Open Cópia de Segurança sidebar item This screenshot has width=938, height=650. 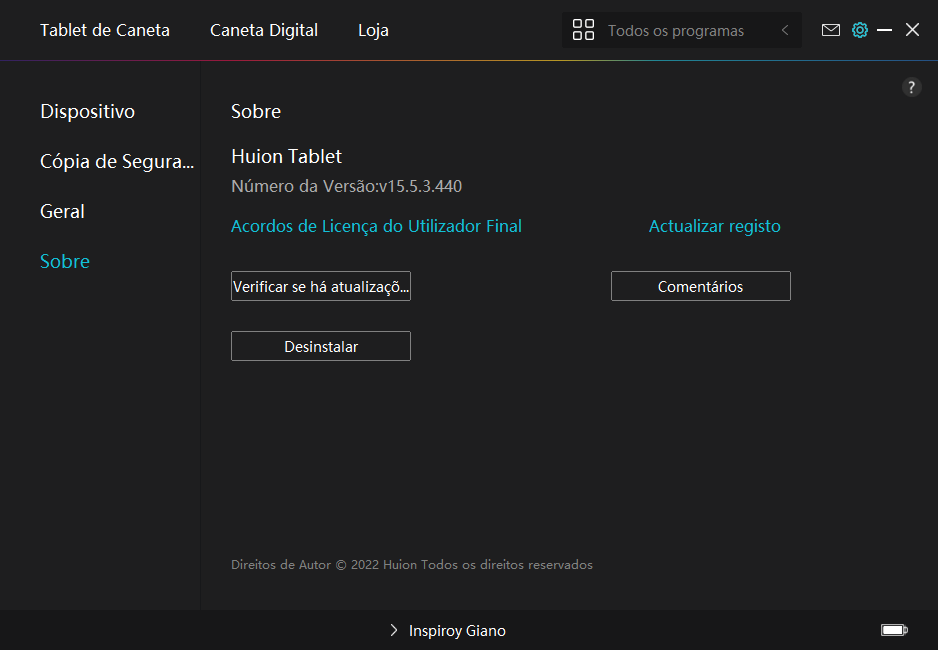point(117,161)
